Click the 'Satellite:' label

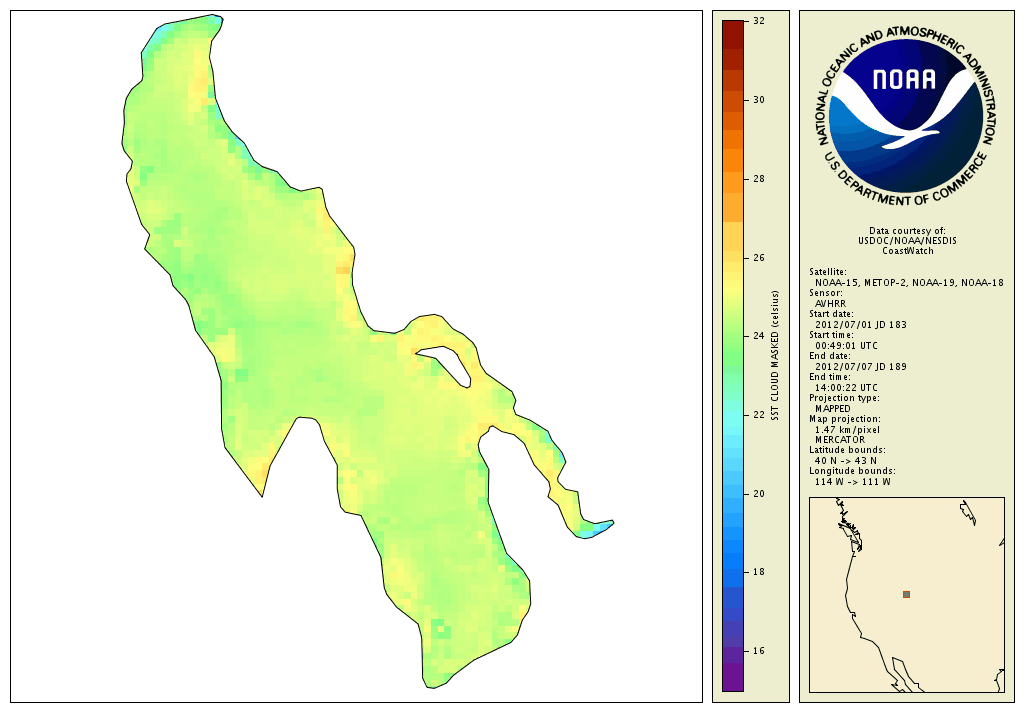(x=827, y=272)
